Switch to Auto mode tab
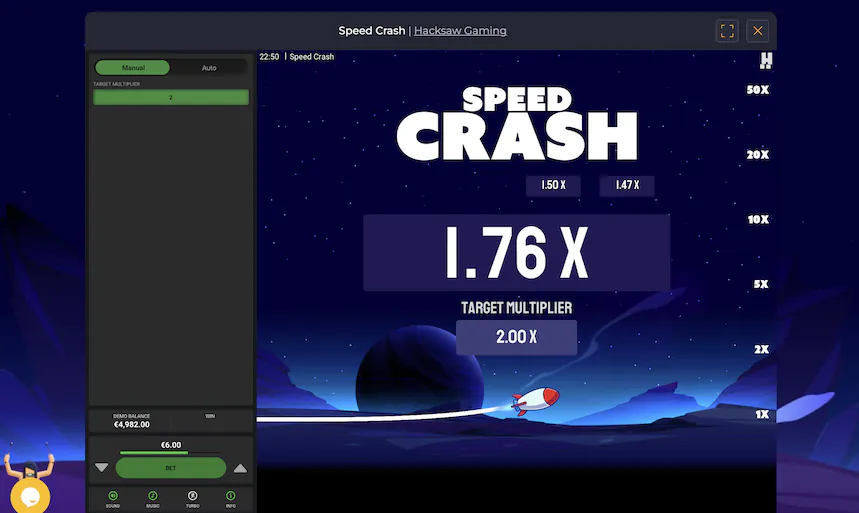Screen dimensions: 859x513 click(x=209, y=67)
